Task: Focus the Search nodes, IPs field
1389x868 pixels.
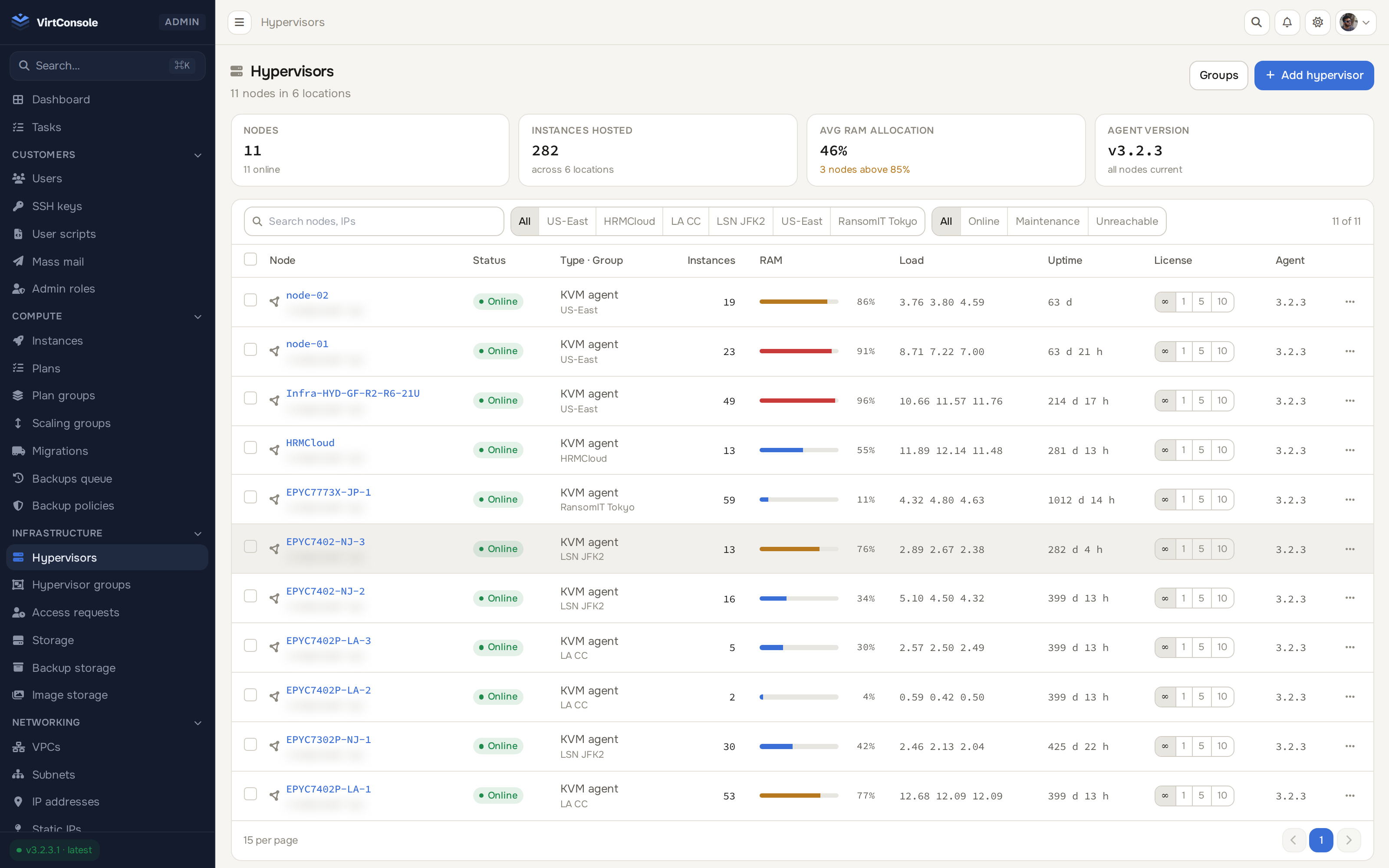Action: tap(374, 222)
